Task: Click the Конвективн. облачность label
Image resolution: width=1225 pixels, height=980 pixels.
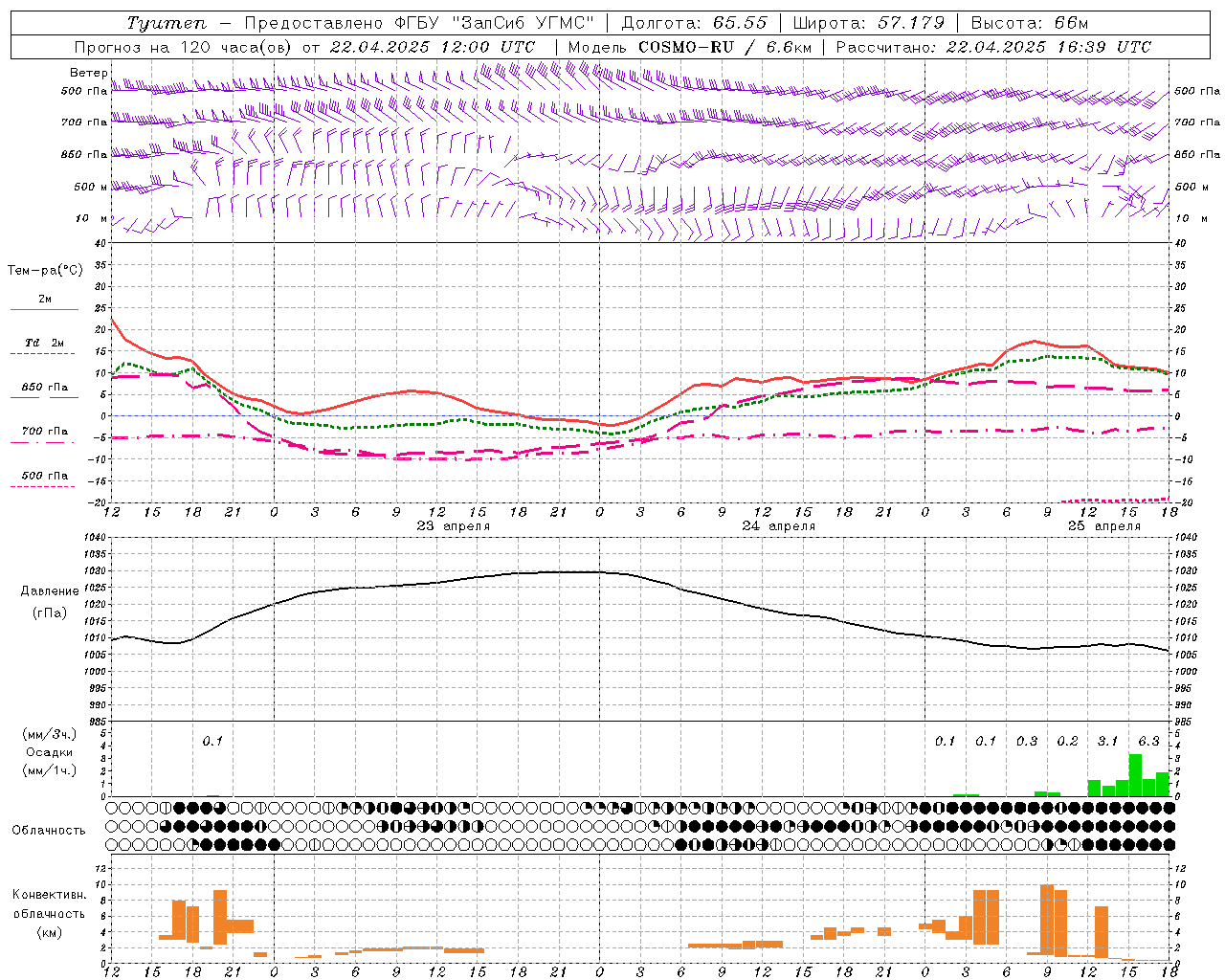Action: click(x=50, y=904)
